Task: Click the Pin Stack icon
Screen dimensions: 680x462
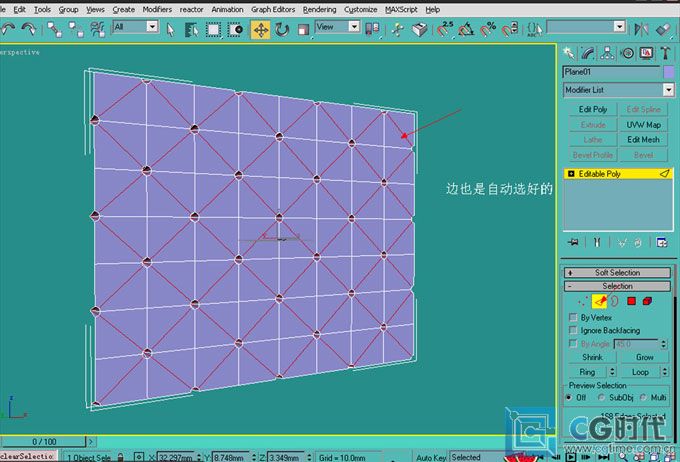Action: point(573,242)
